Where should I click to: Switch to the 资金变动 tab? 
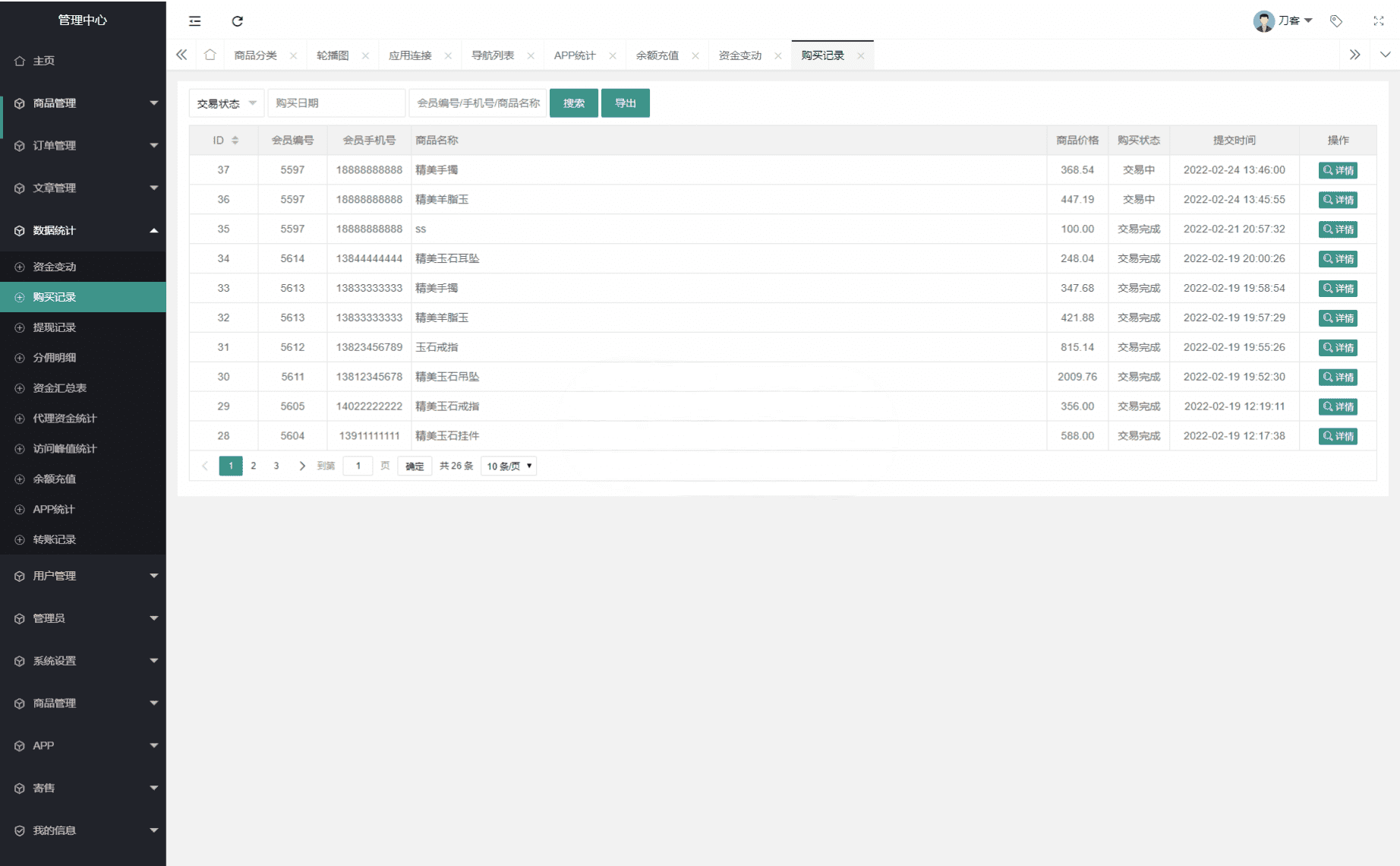click(x=740, y=55)
